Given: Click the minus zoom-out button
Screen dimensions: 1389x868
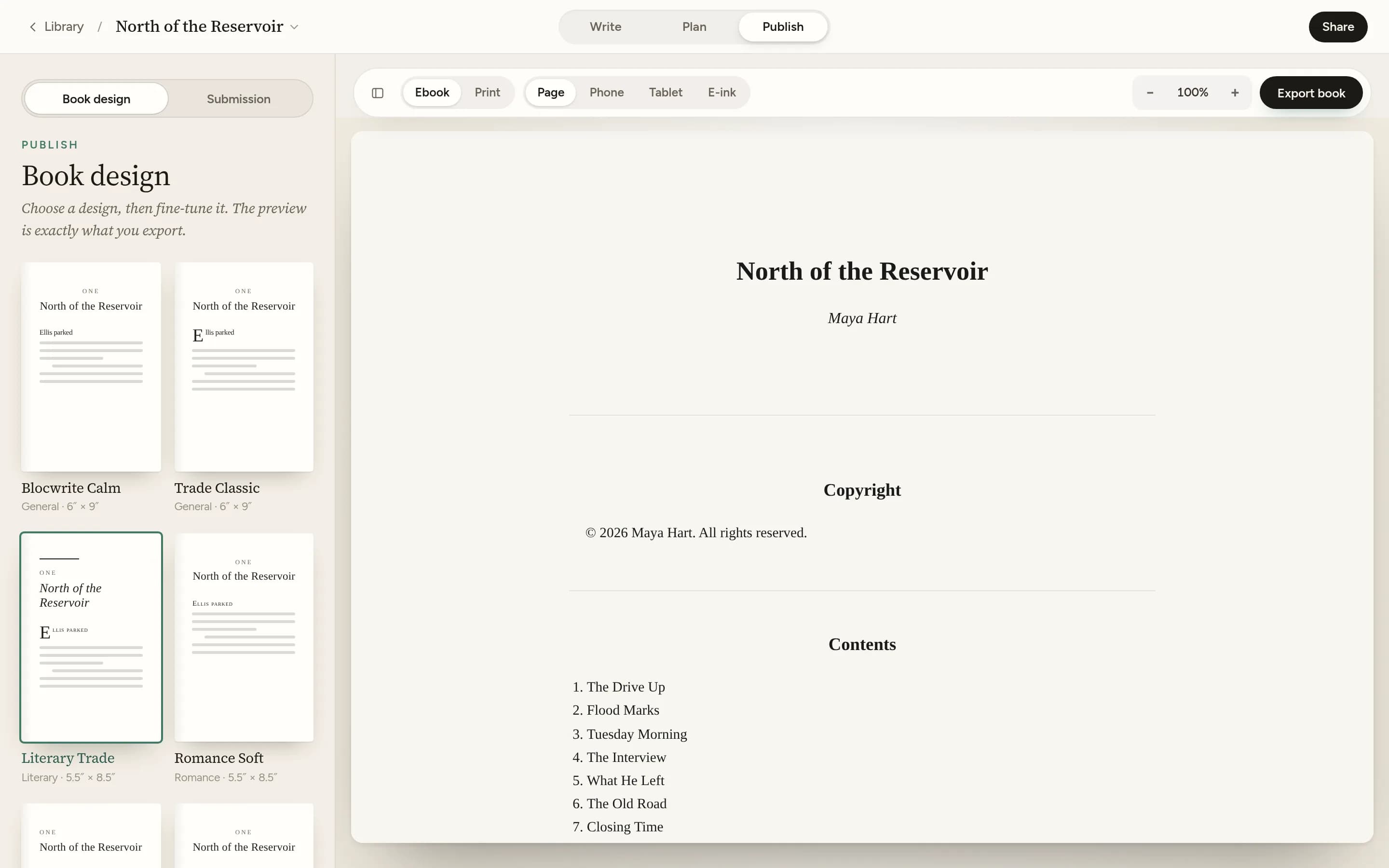Looking at the screenshot, I should (1150, 93).
